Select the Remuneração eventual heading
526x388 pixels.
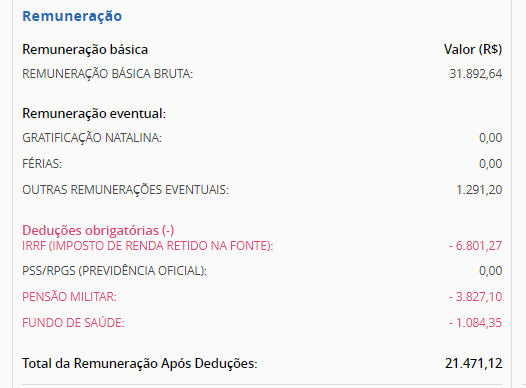pyautogui.click(x=94, y=114)
